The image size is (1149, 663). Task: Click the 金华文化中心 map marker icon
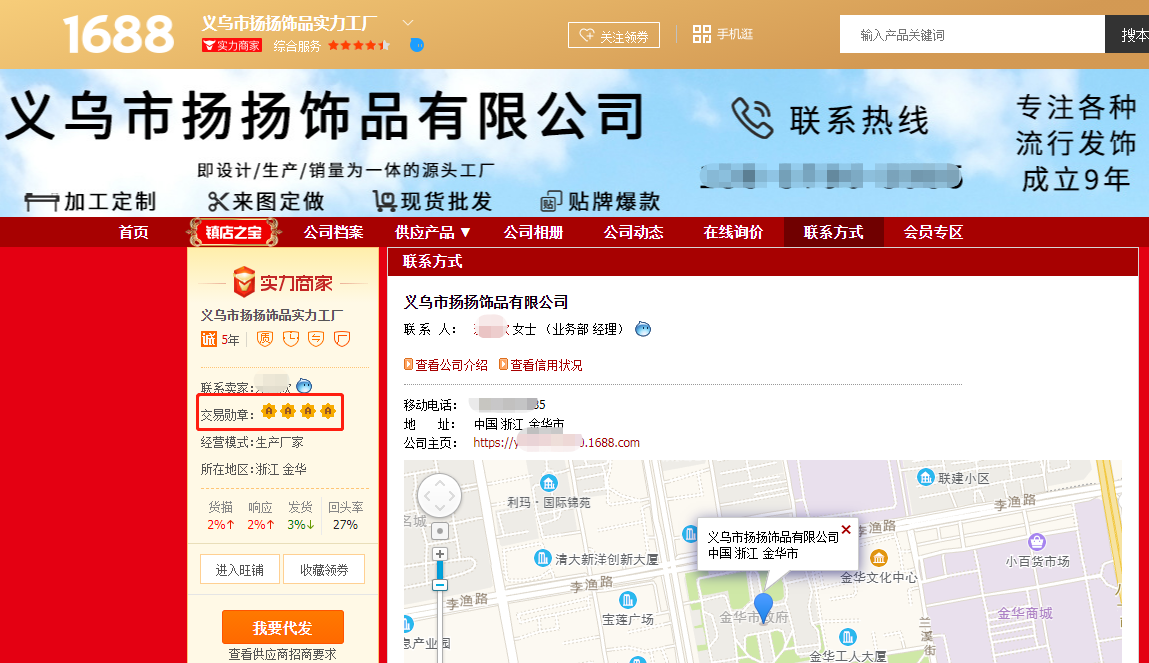879,558
